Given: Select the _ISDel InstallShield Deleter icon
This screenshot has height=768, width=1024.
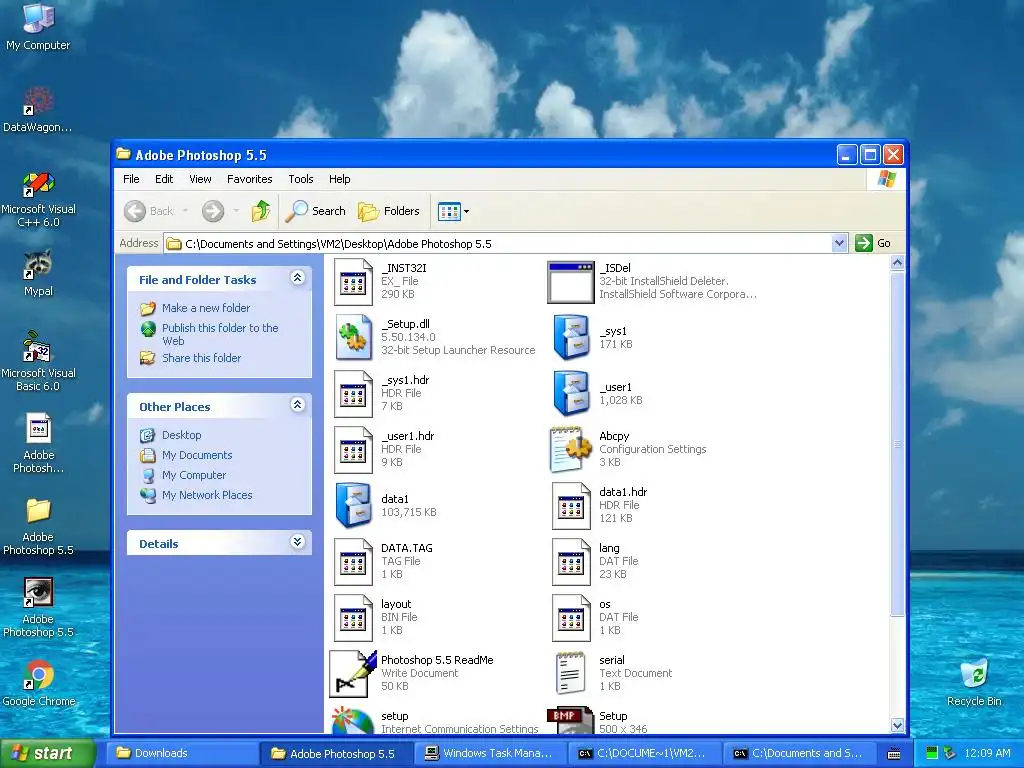Looking at the screenshot, I should 571,282.
